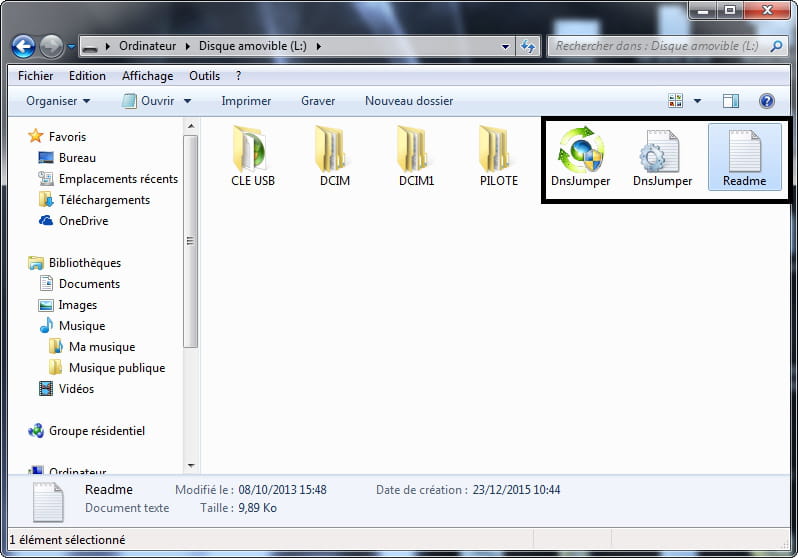Click in the Rechercher dans search field
The image size is (798, 558).
click(x=657, y=46)
